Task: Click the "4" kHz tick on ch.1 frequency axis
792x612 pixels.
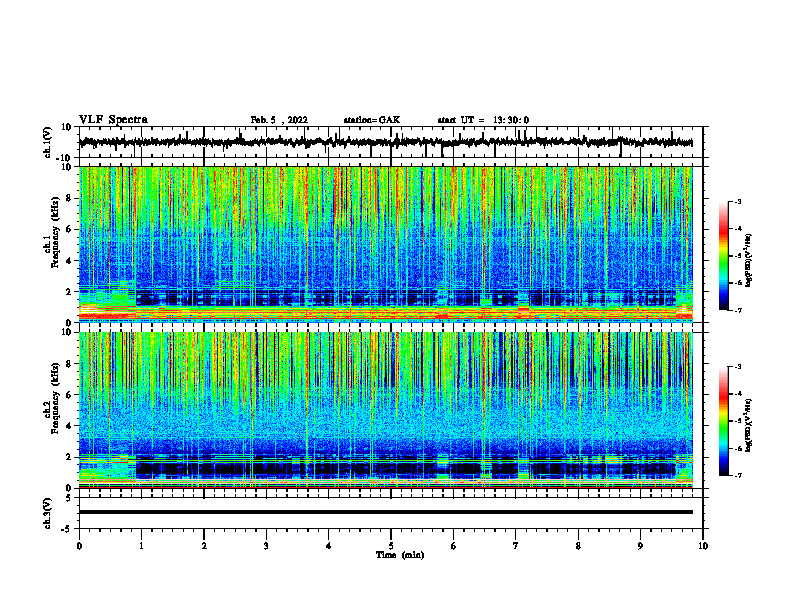Action: pyautogui.click(x=70, y=261)
